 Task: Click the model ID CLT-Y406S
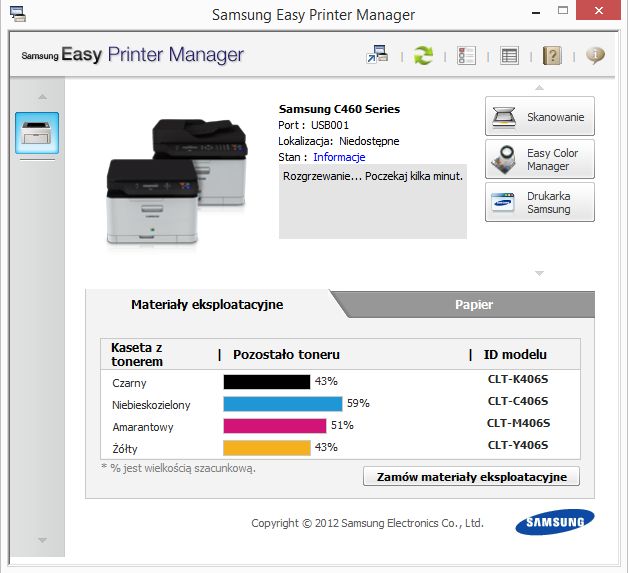coord(518,445)
